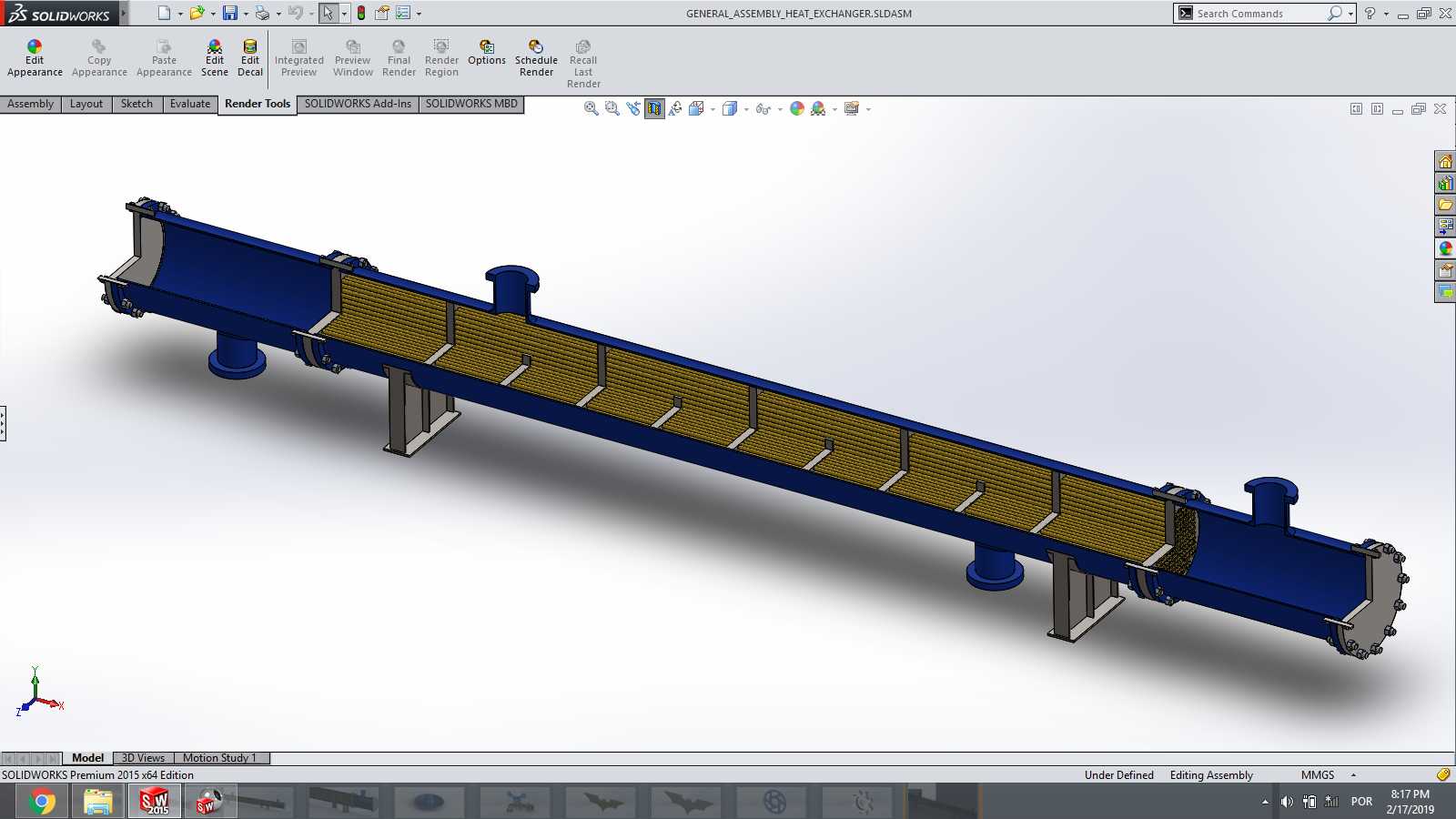Open View Orientation cube
This screenshot has width=1456, height=819.
tap(696, 108)
